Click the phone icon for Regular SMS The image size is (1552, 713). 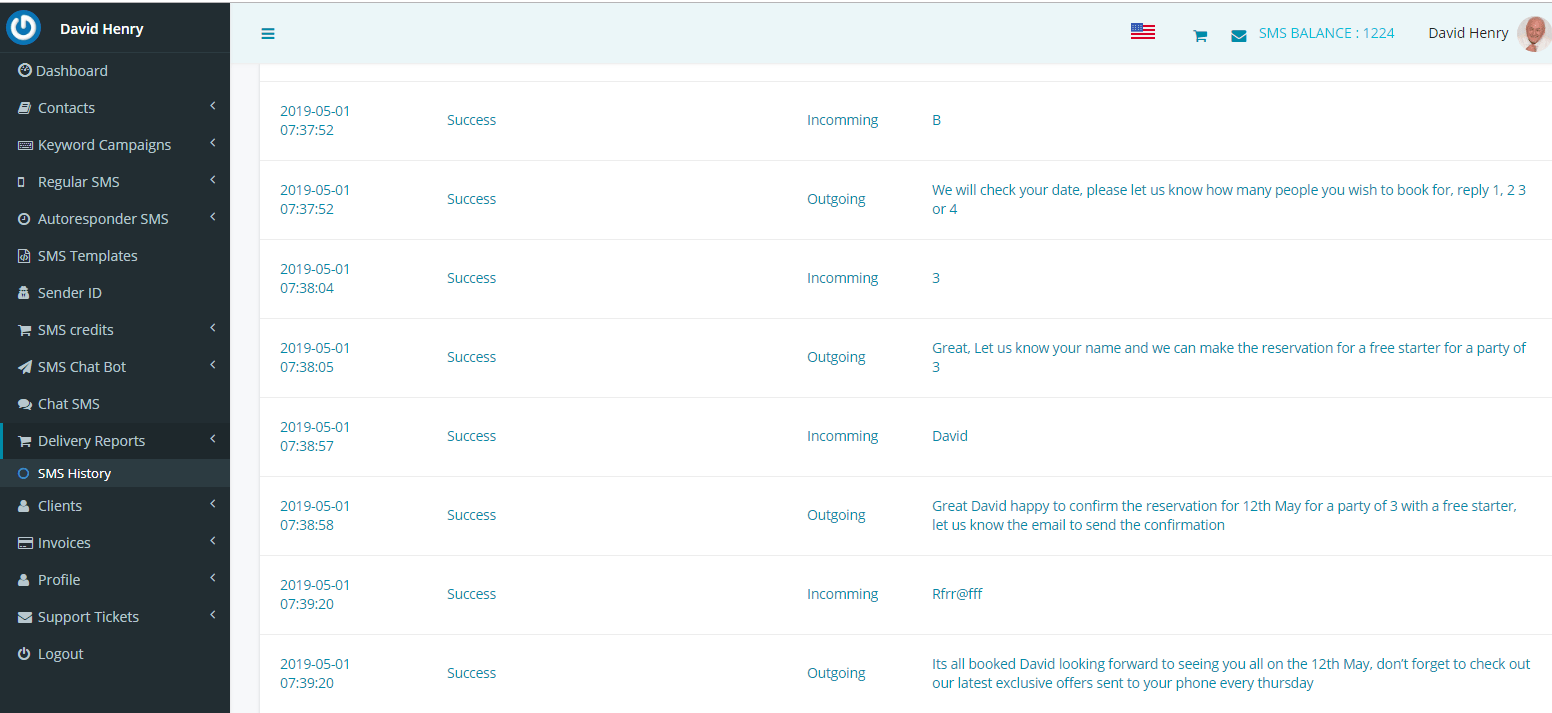click(22, 182)
